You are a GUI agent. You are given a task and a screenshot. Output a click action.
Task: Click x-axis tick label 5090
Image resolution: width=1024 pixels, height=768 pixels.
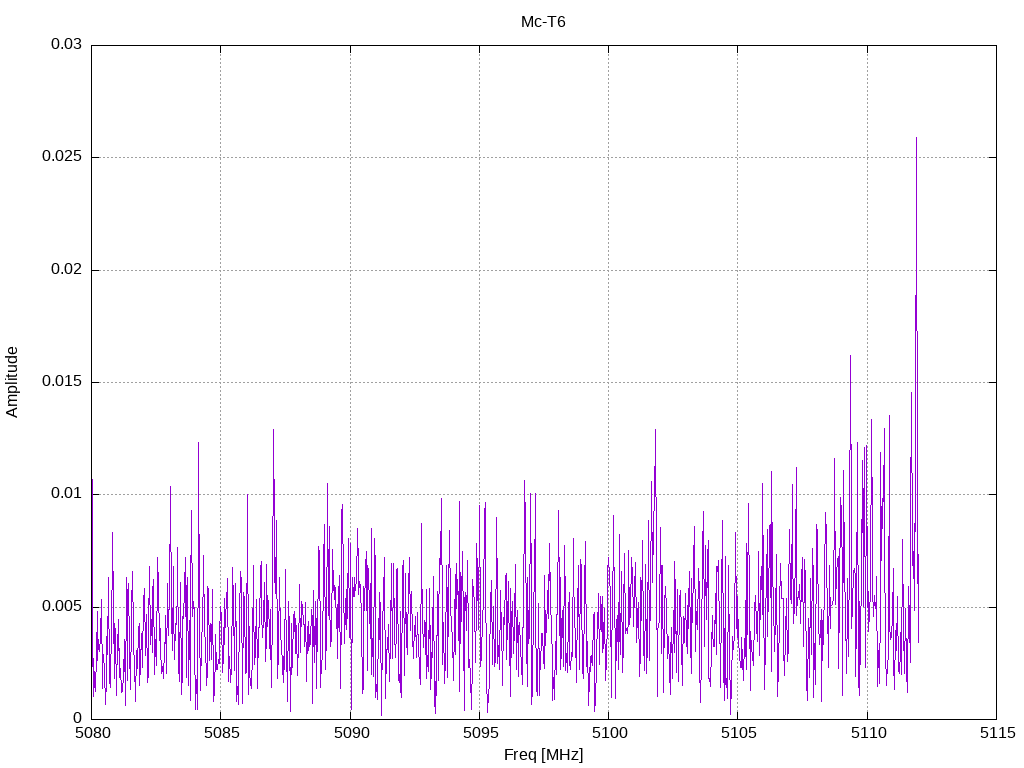pyautogui.click(x=351, y=733)
